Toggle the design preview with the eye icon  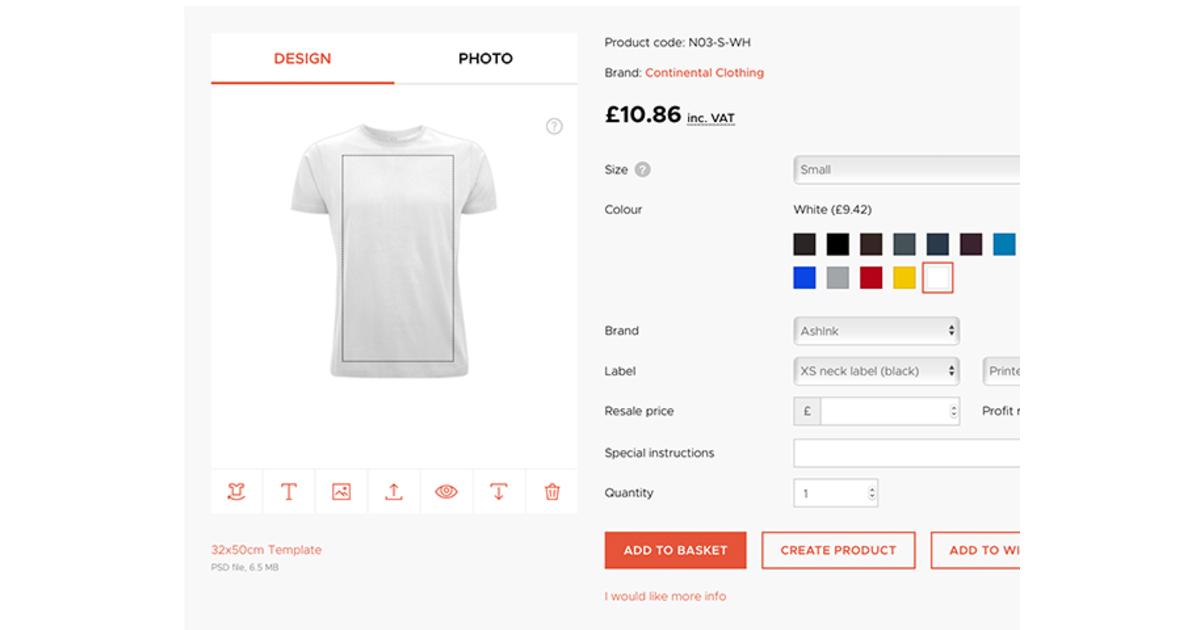pyautogui.click(x=445, y=491)
